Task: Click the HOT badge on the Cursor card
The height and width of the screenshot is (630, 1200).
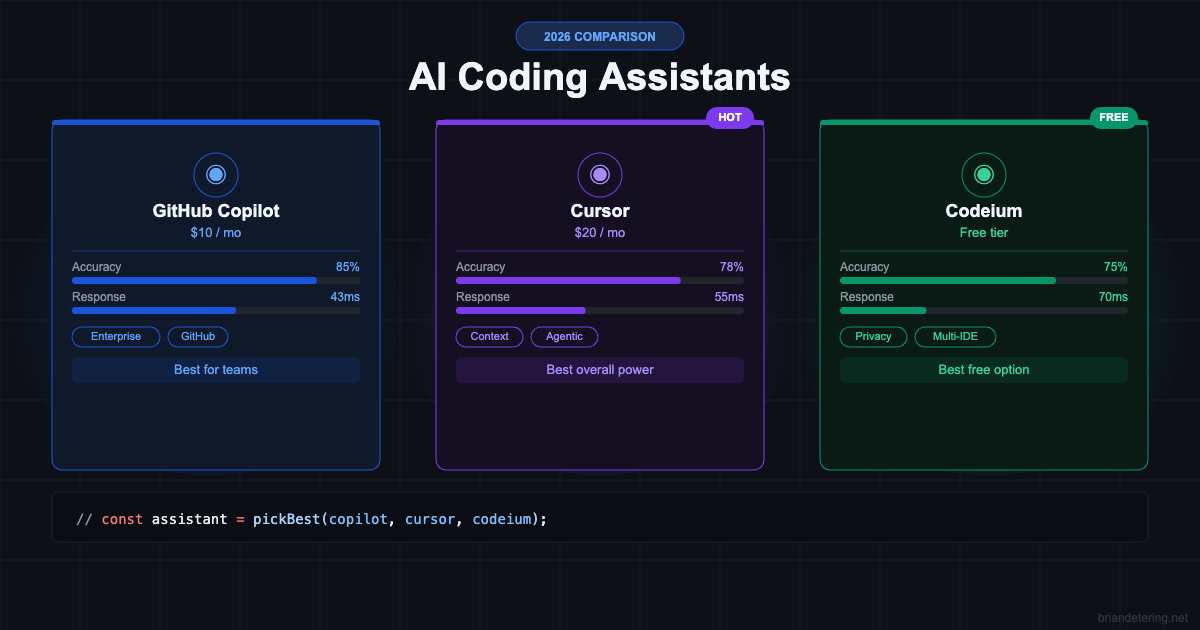Action: (730, 117)
